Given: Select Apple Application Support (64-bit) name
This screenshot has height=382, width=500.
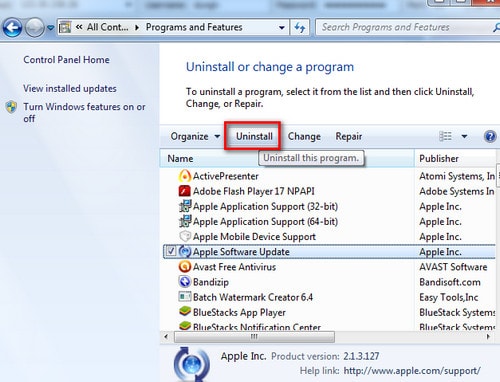Looking at the screenshot, I should (265, 221).
